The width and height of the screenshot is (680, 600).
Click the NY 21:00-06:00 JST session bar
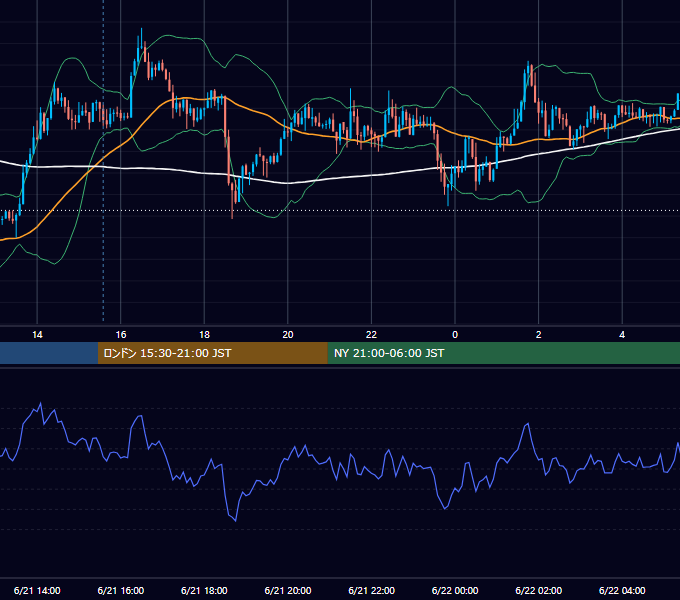pyautogui.click(x=503, y=353)
